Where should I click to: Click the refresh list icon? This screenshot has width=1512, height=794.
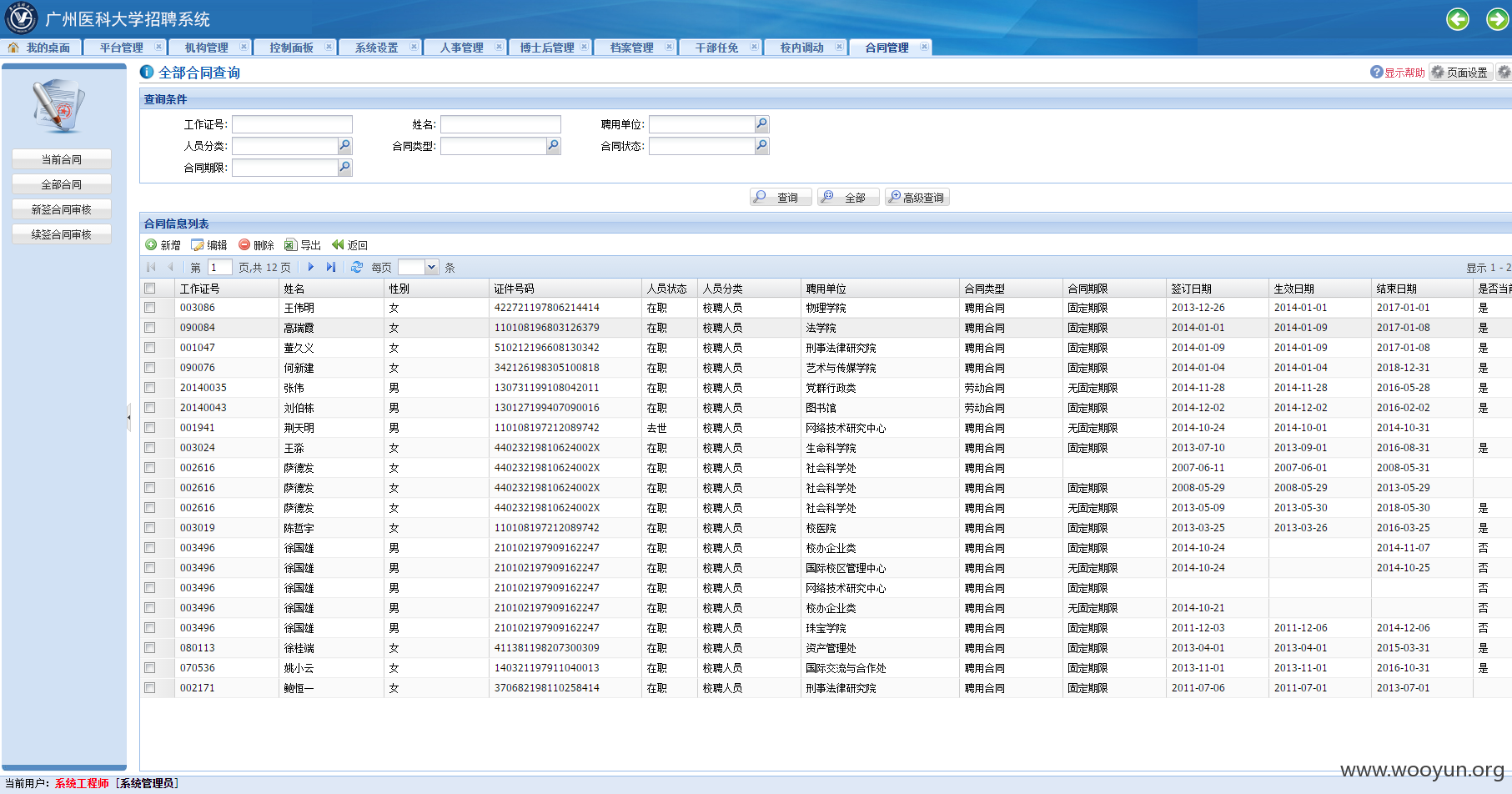(x=357, y=267)
